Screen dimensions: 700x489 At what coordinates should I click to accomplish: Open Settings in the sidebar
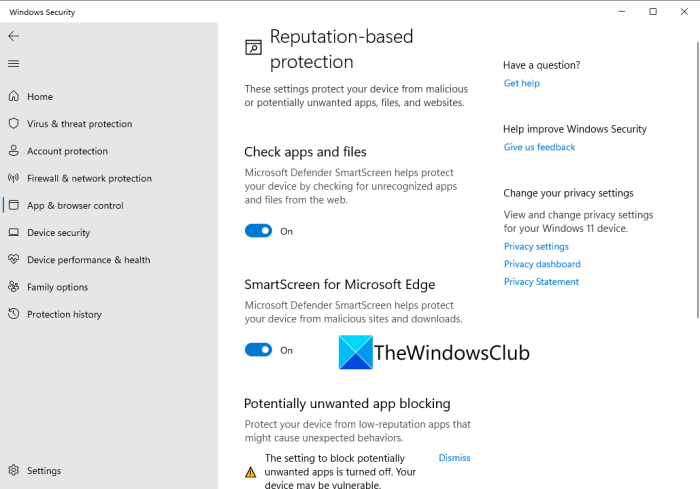coord(43,470)
